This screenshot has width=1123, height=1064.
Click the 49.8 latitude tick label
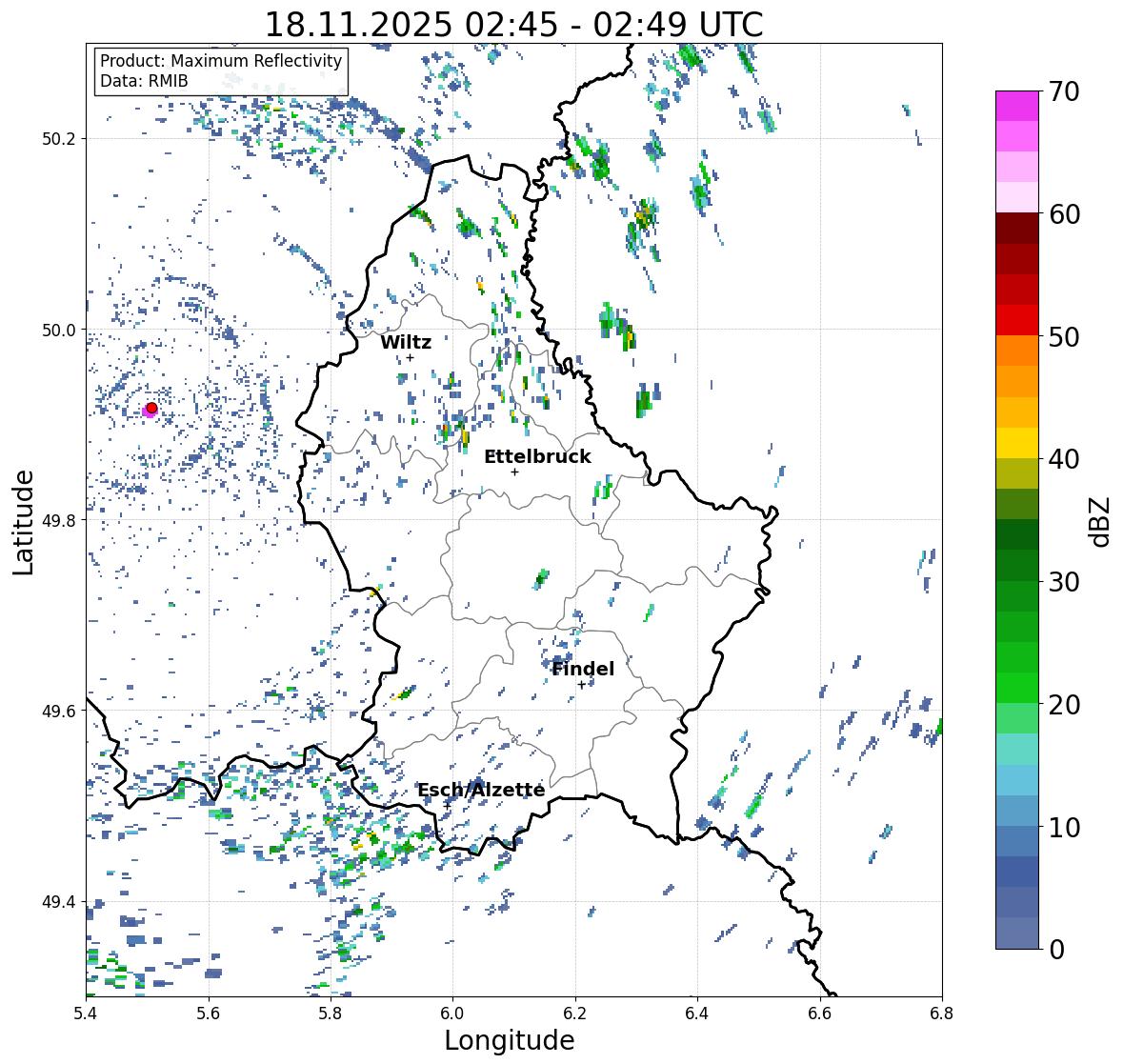coord(59,520)
